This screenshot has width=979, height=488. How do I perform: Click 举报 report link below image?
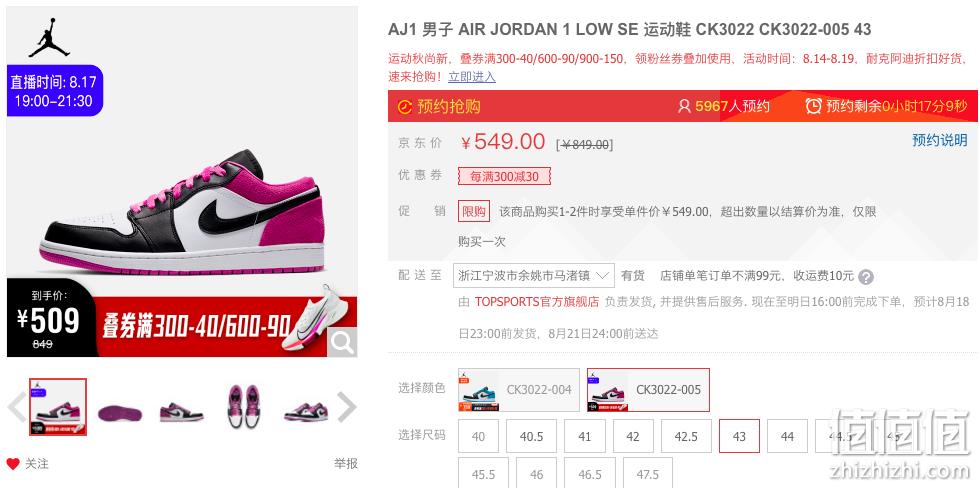click(346, 464)
